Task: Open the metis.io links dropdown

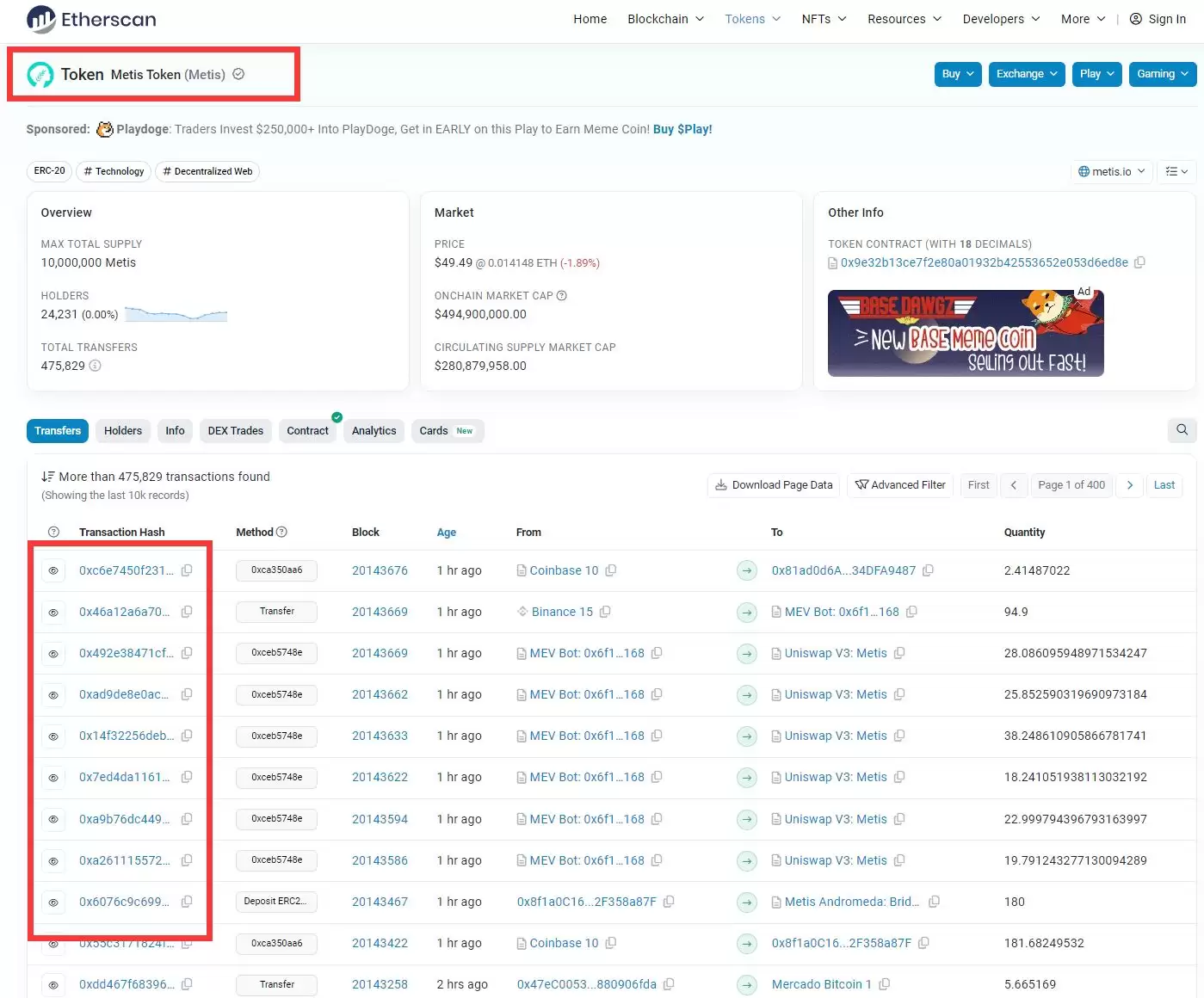Action: pyautogui.click(x=1111, y=171)
